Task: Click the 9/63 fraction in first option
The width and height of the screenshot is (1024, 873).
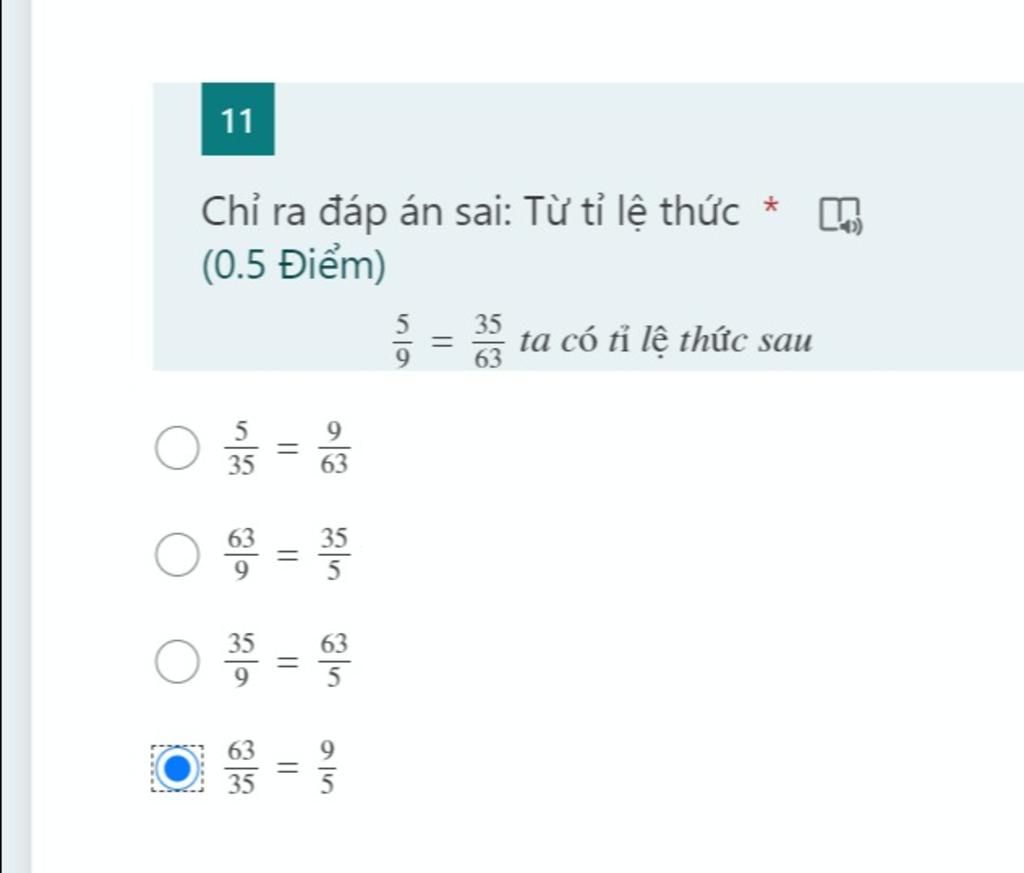Action: (334, 448)
